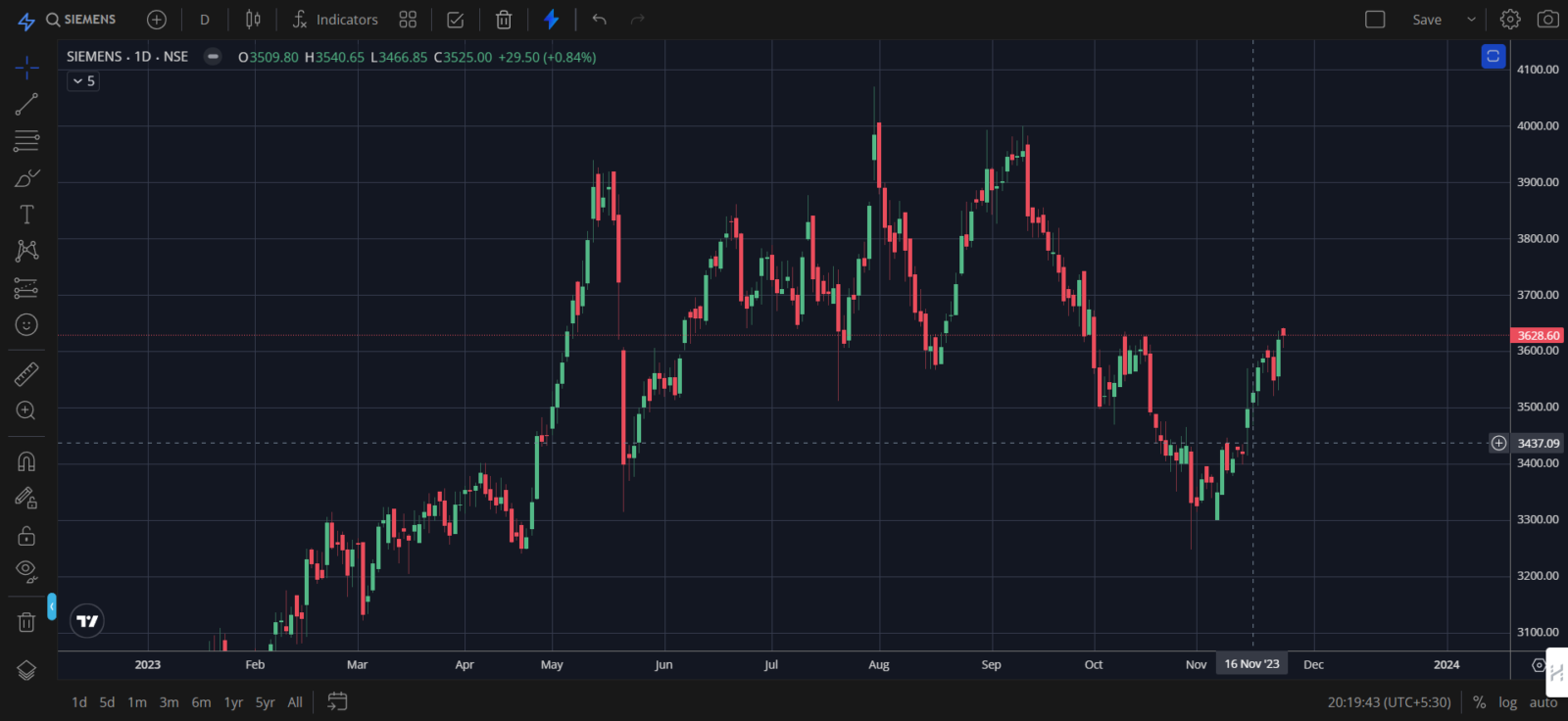Select the prediction and measurement tool
The width and height of the screenshot is (1568, 721).
(x=26, y=288)
